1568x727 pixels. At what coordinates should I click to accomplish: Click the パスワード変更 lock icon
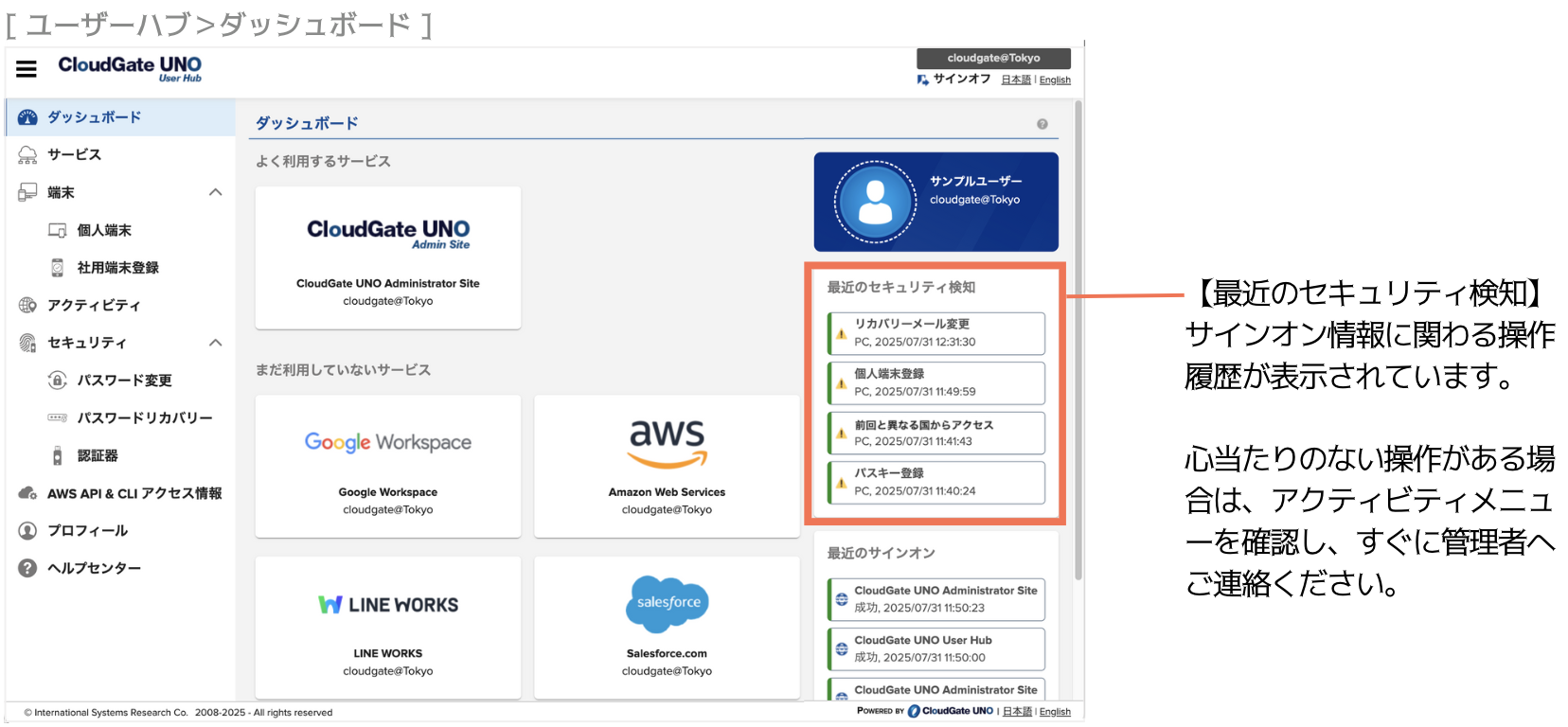pyautogui.click(x=57, y=381)
